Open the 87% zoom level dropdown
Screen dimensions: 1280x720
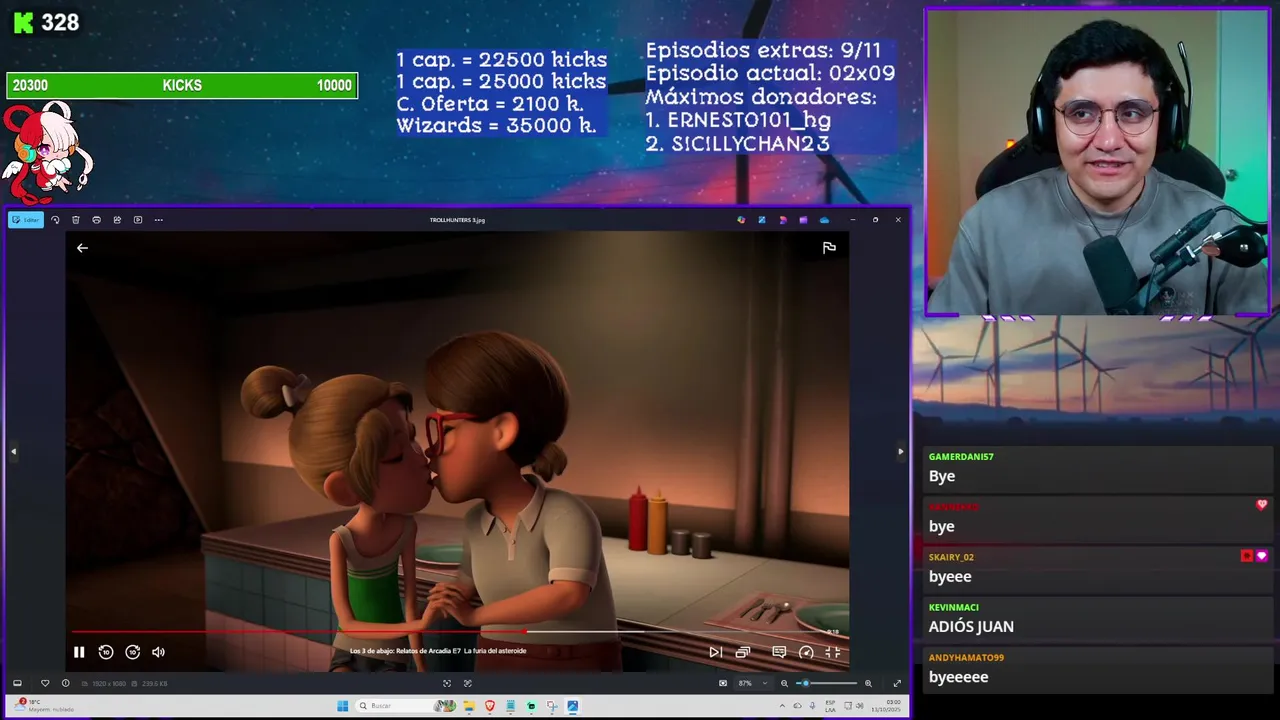click(753, 683)
